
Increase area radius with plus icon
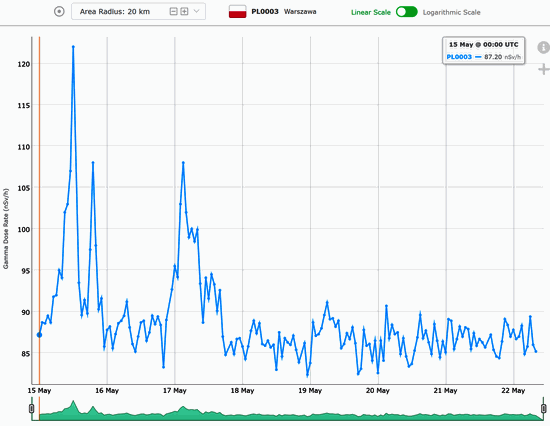pos(184,12)
